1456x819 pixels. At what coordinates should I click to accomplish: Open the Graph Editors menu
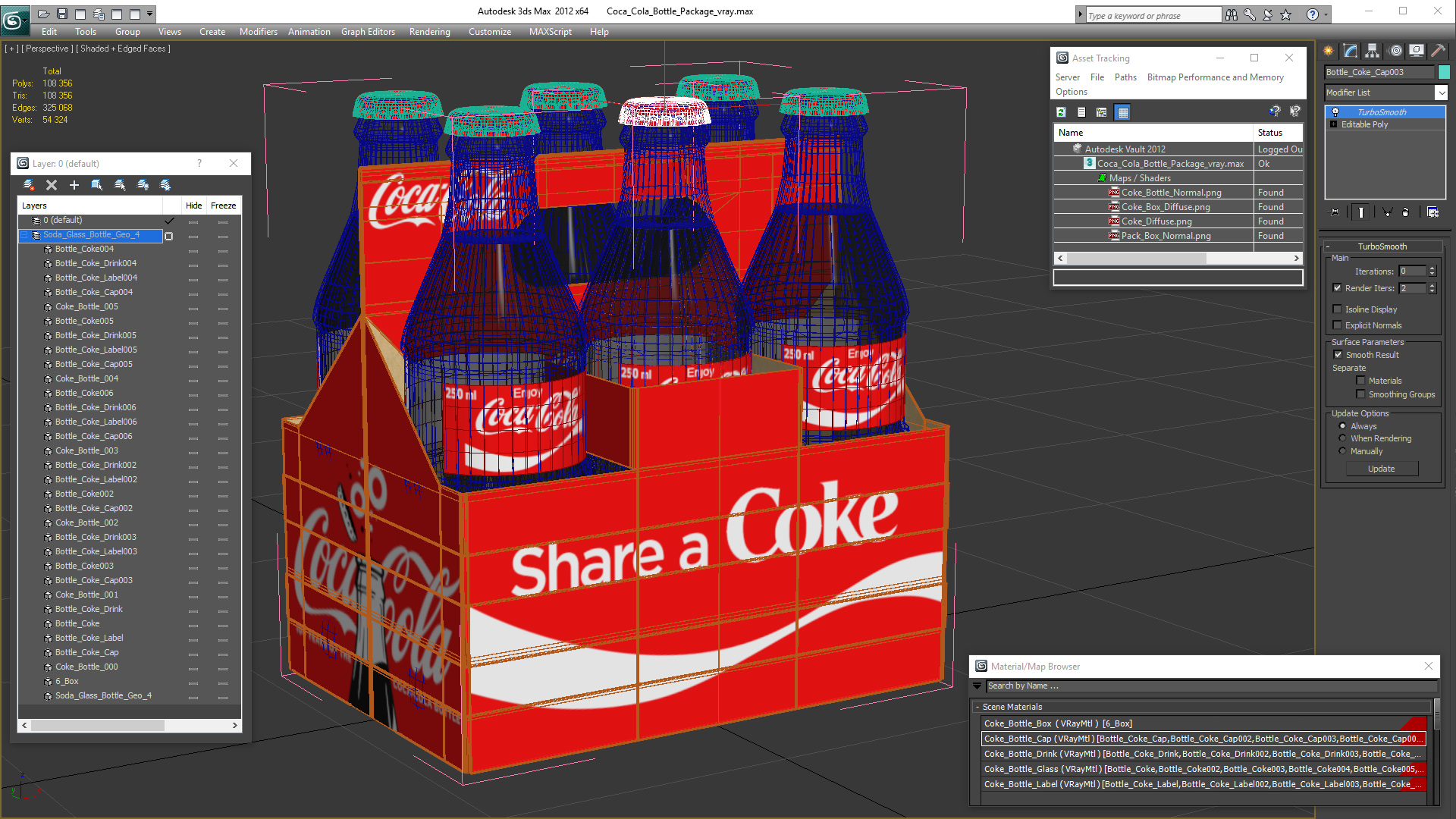point(368,32)
